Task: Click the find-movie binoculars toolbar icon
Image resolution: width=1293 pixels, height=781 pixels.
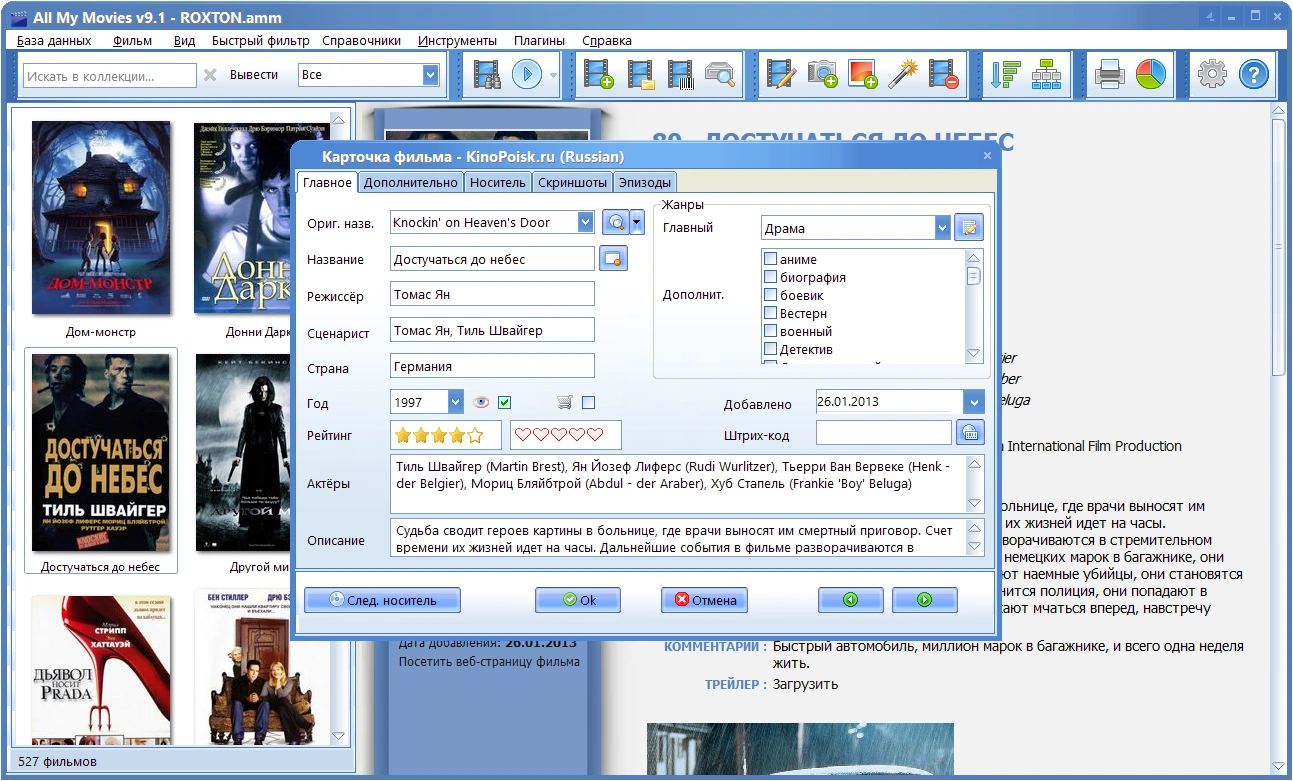Action: click(487, 74)
